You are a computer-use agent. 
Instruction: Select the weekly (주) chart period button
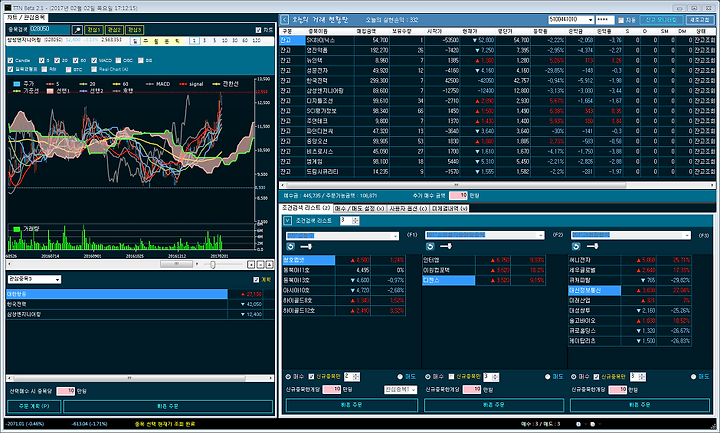146,41
